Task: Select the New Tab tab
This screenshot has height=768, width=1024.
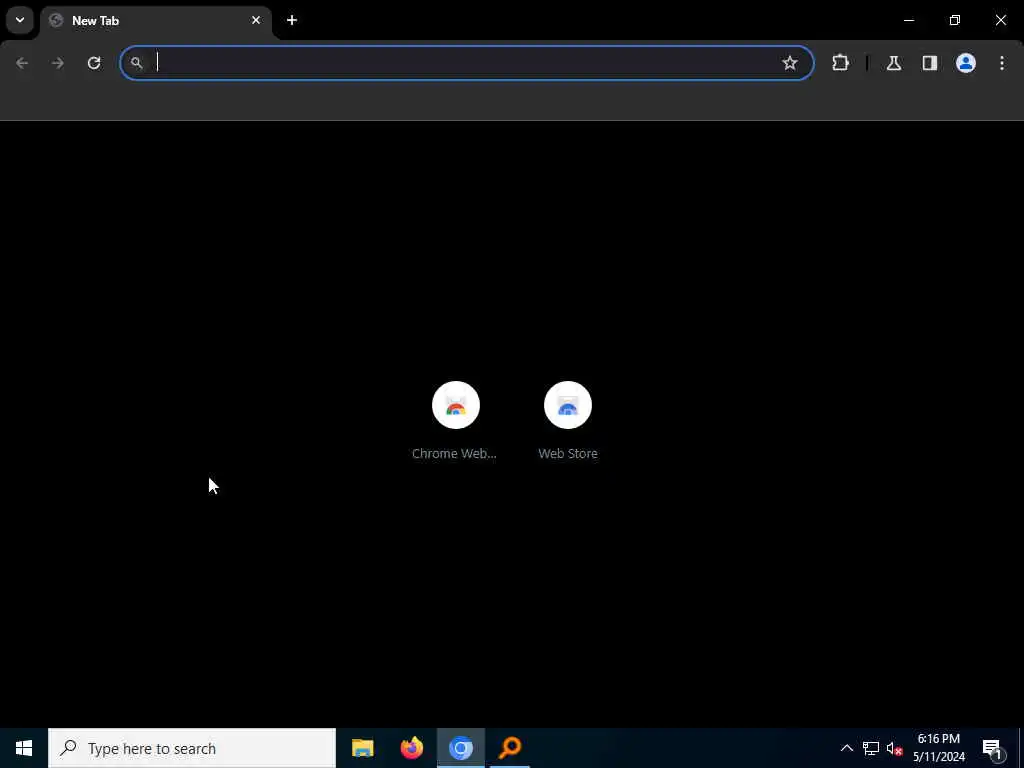Action: [x=155, y=21]
